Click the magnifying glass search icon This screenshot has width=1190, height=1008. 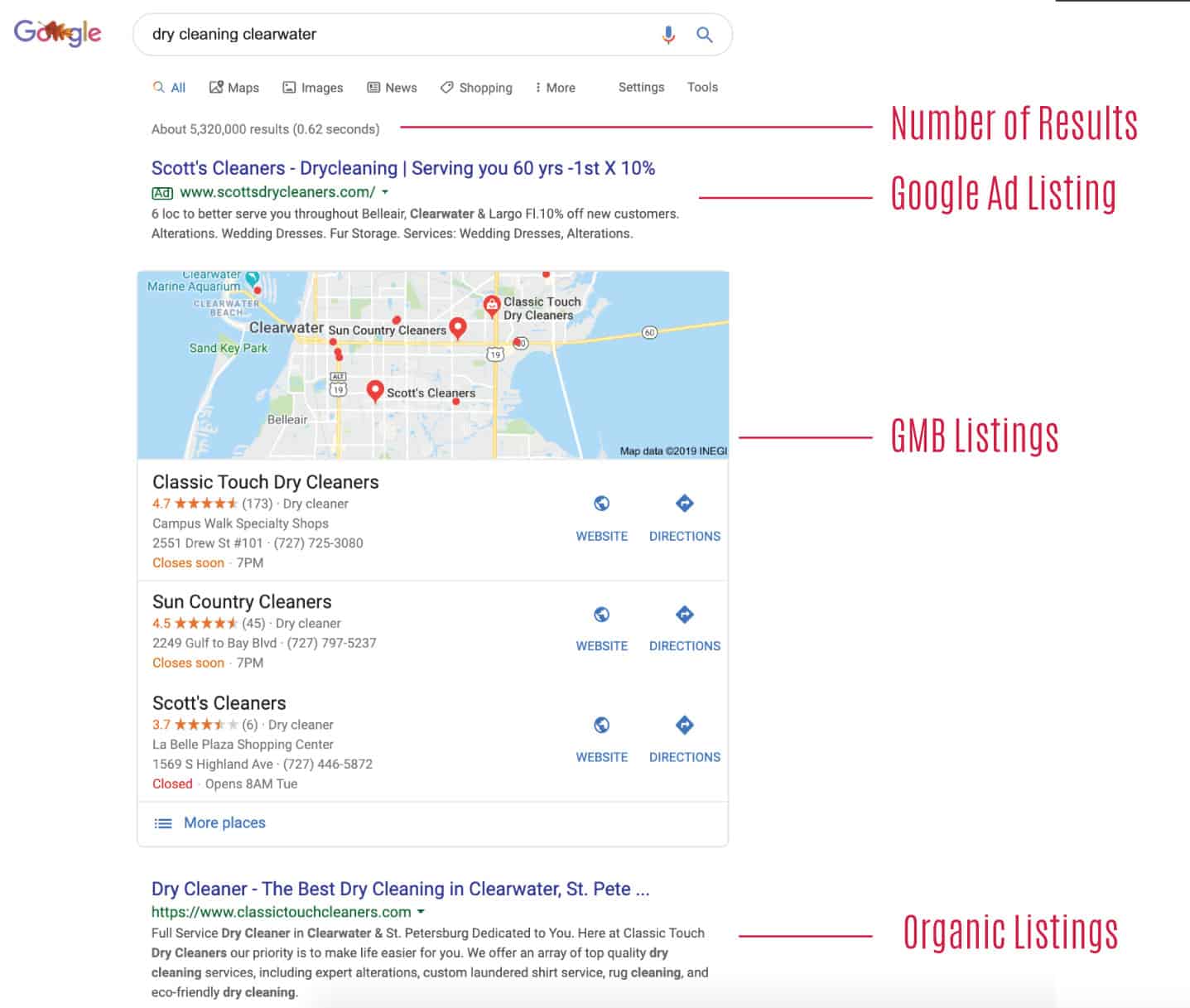(703, 34)
